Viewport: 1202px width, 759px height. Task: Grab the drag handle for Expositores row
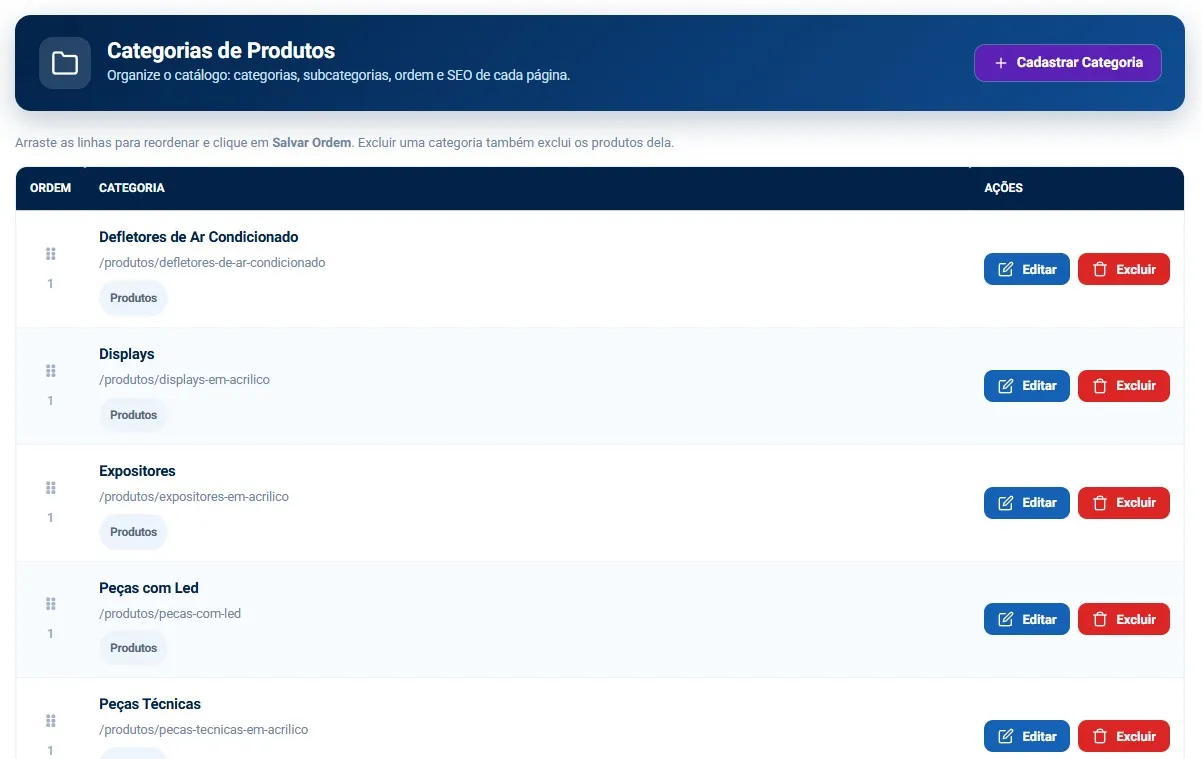pos(51,488)
